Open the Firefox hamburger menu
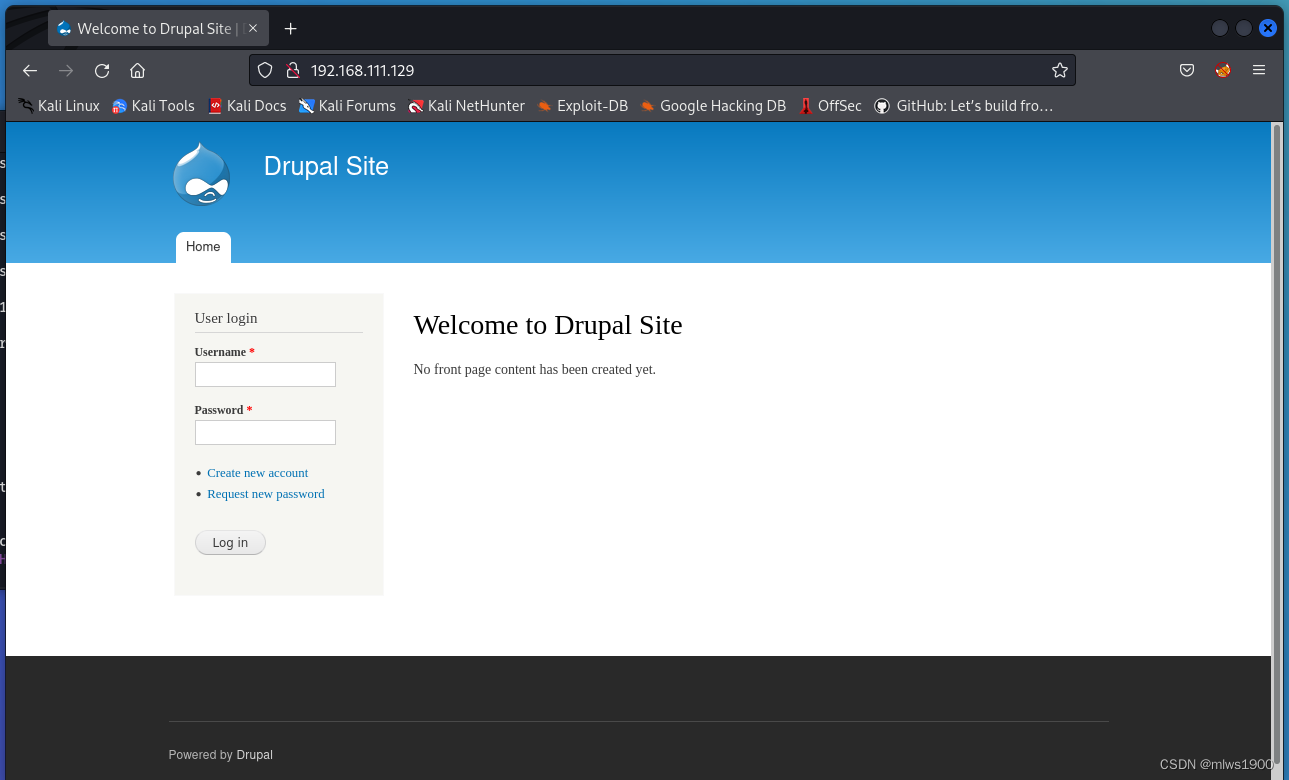Viewport: 1289px width, 780px height. click(1259, 70)
